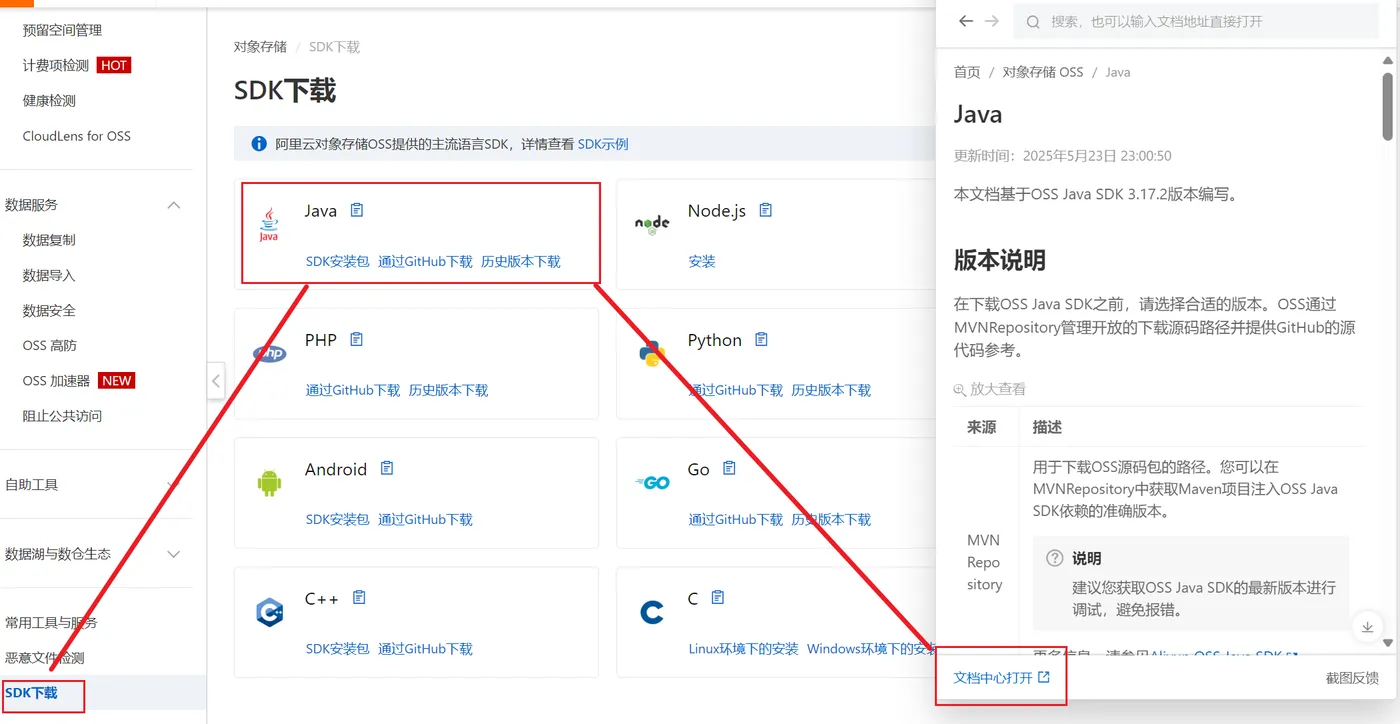Open 阻止公共访问 in the sidebar
The height and width of the screenshot is (724, 1400).
62,416
